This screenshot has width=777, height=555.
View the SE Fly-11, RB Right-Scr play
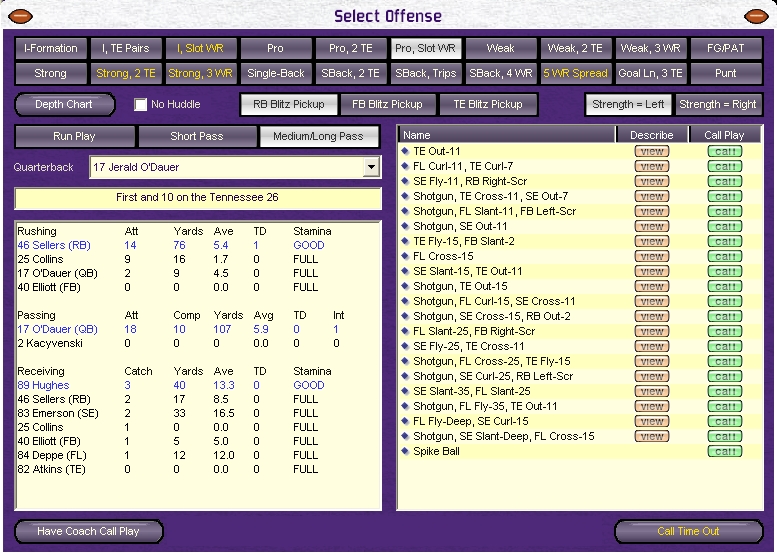tap(652, 181)
